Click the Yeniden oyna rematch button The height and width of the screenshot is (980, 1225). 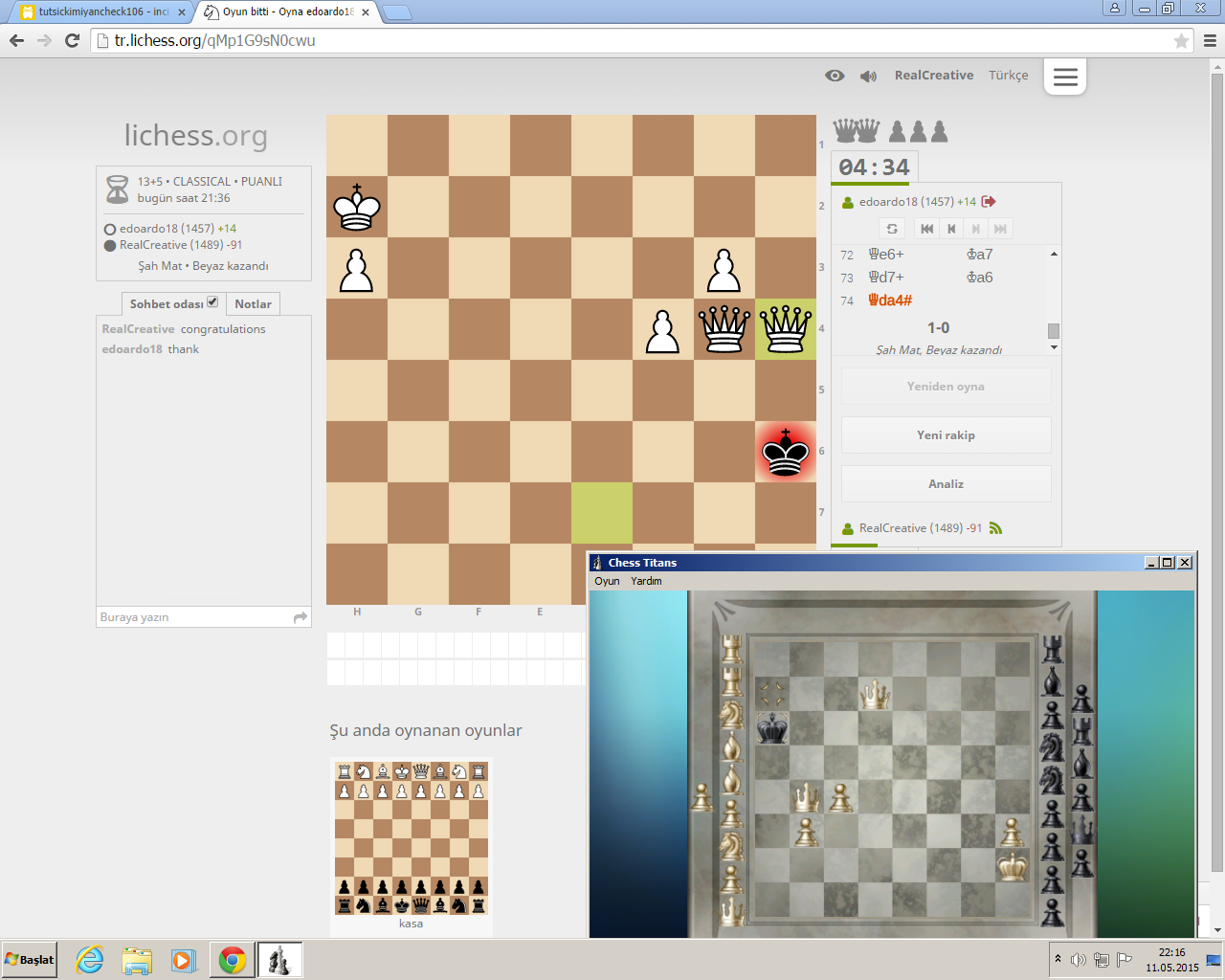pyautogui.click(x=946, y=386)
